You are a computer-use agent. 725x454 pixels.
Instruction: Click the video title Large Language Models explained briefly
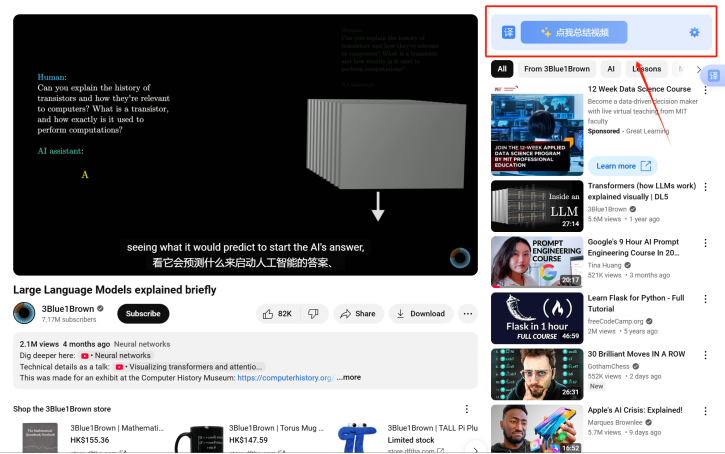115,290
